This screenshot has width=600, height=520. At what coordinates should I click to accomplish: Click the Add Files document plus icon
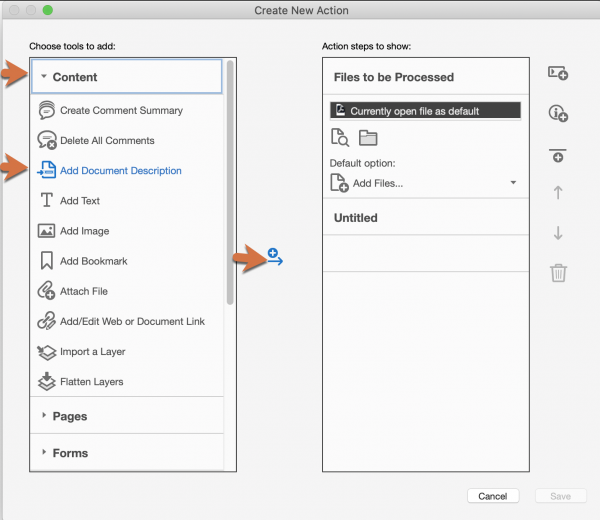pyautogui.click(x=339, y=183)
